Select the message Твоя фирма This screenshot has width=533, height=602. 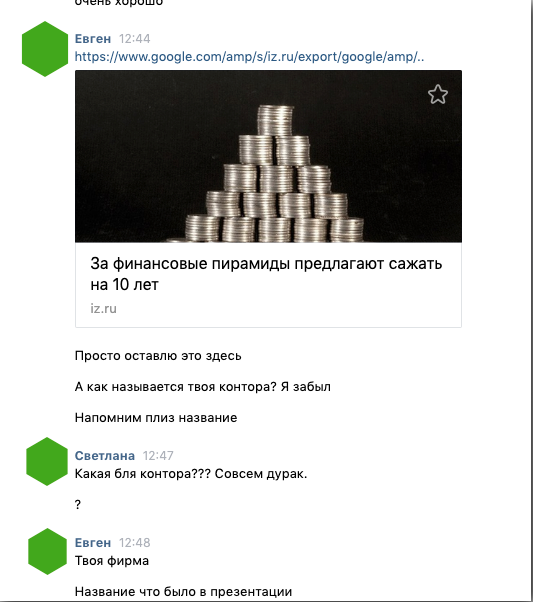[x=112, y=561]
